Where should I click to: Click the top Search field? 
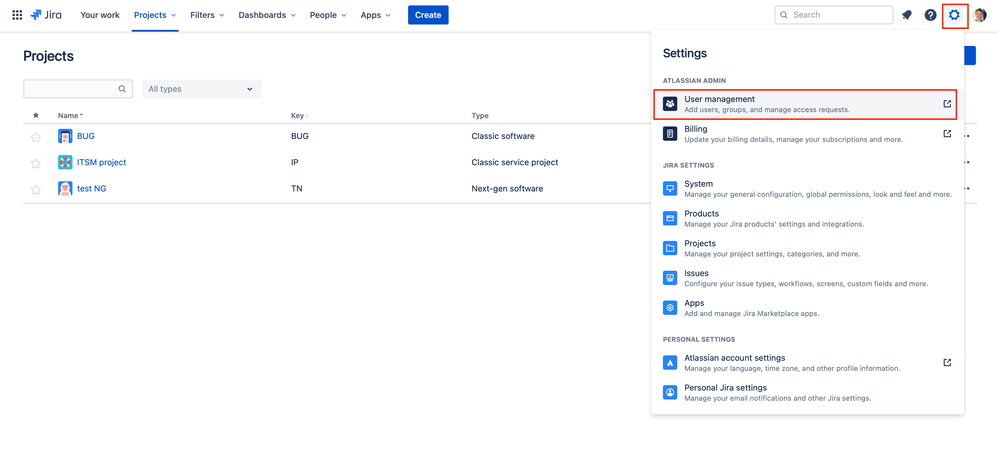[834, 15]
